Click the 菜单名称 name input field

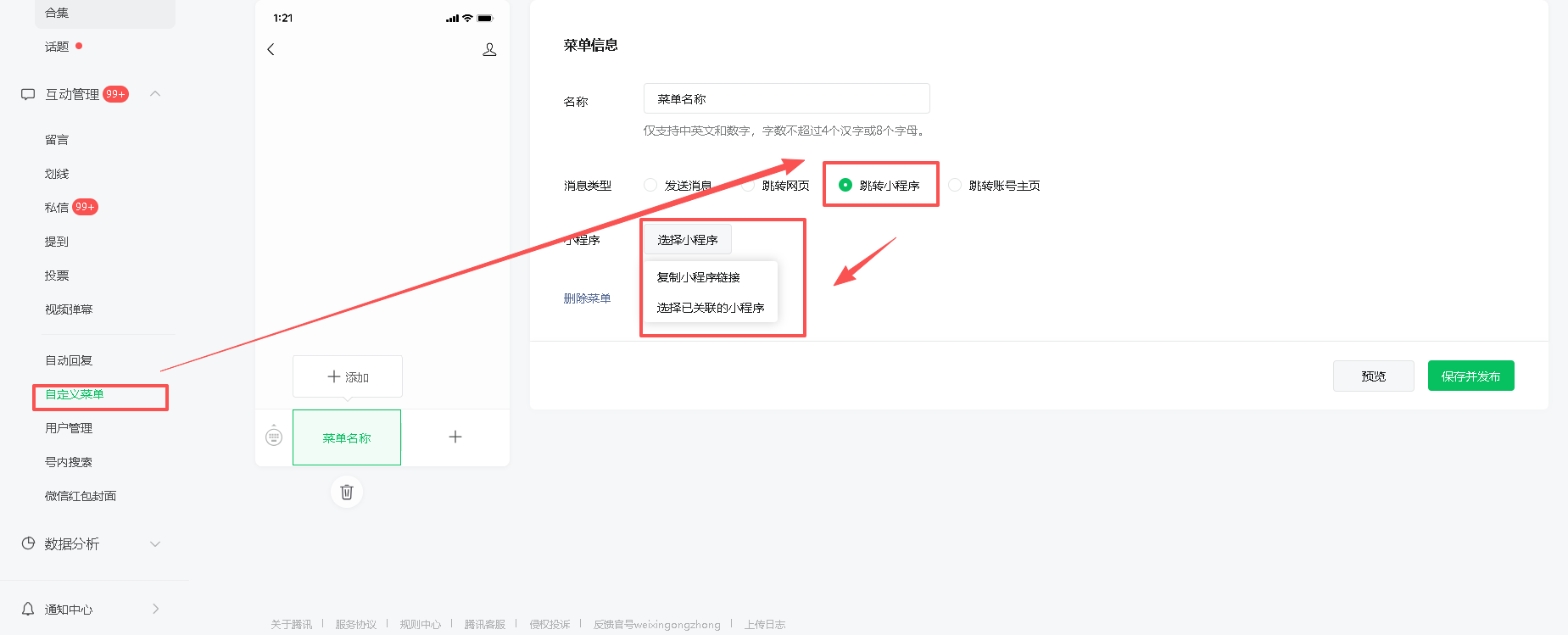tap(786, 99)
